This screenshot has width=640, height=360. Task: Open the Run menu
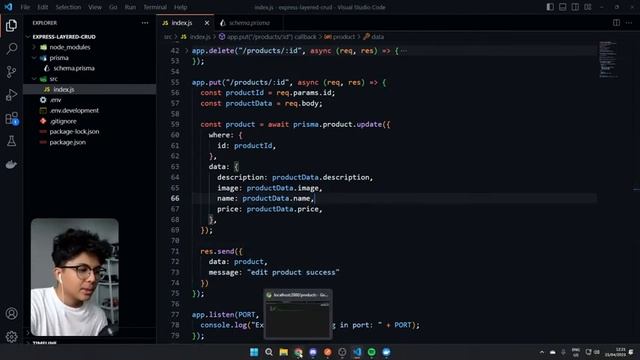click(130, 7)
